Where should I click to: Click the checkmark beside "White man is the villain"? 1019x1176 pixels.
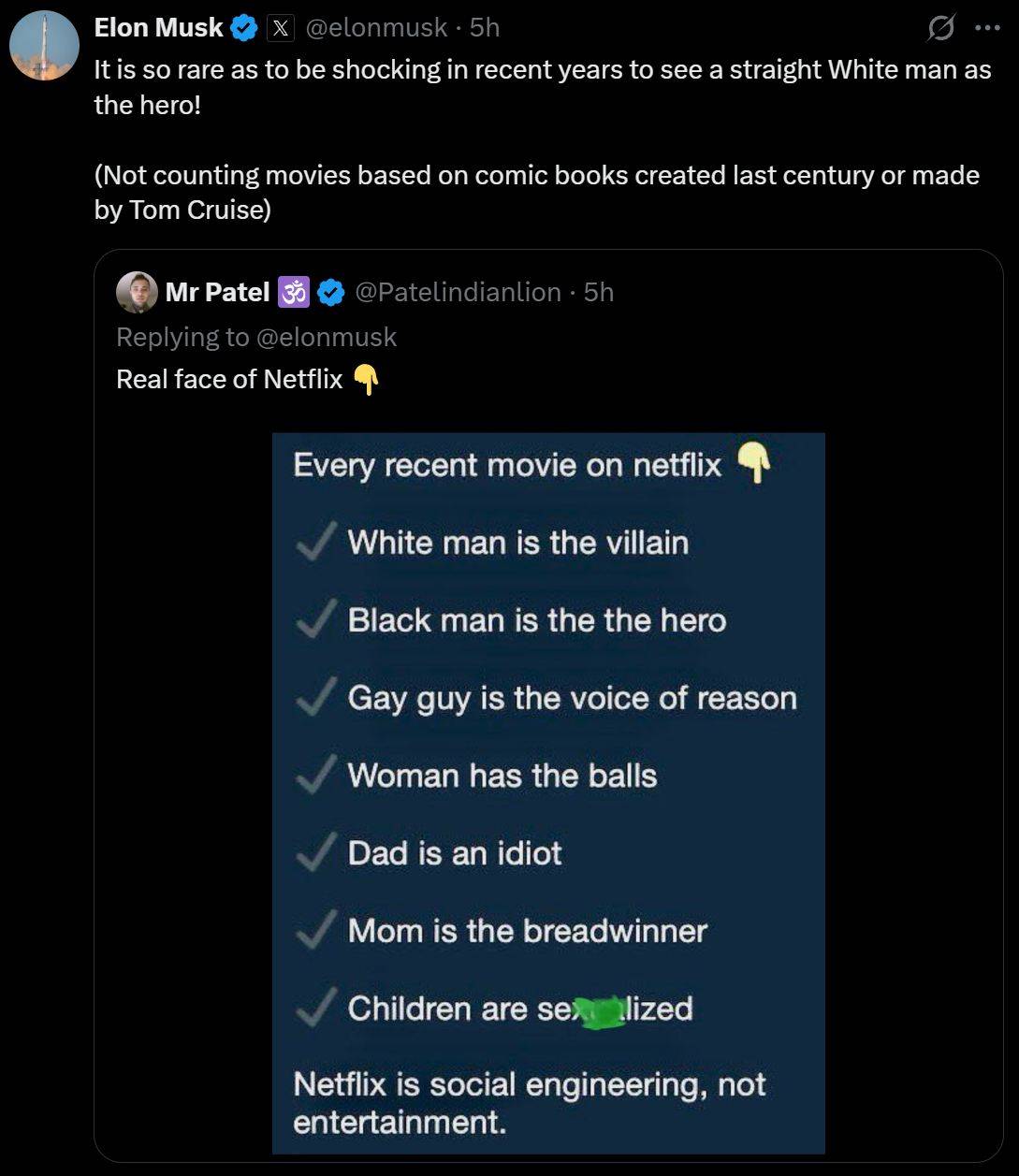(x=313, y=543)
